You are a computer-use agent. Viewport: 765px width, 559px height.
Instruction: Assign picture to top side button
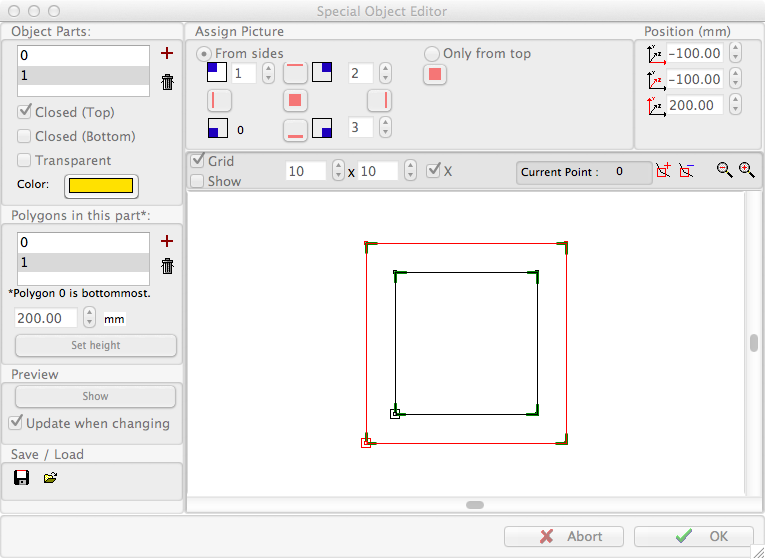295,73
